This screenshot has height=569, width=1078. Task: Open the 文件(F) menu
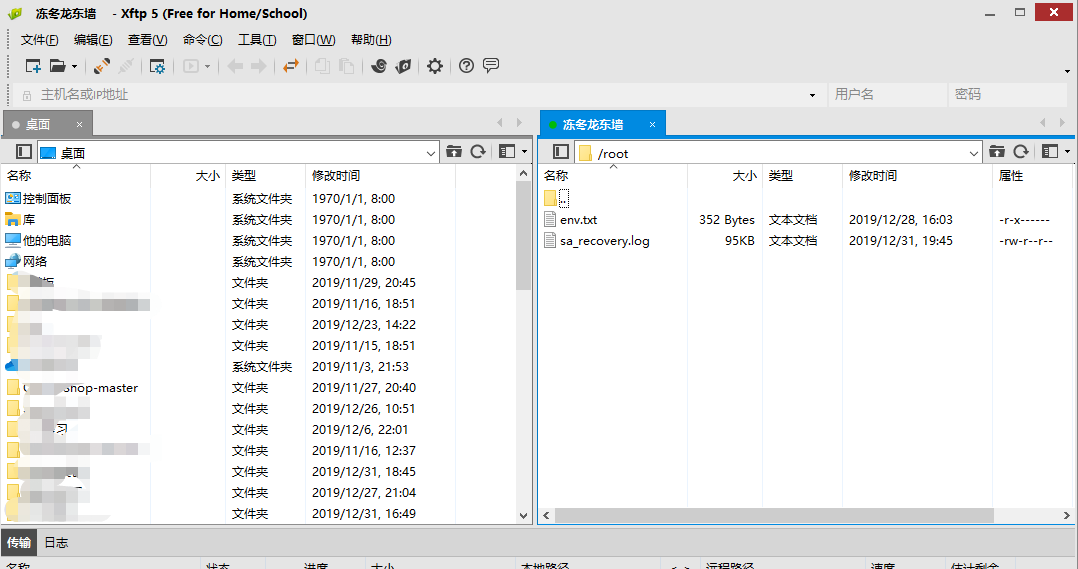coord(39,40)
